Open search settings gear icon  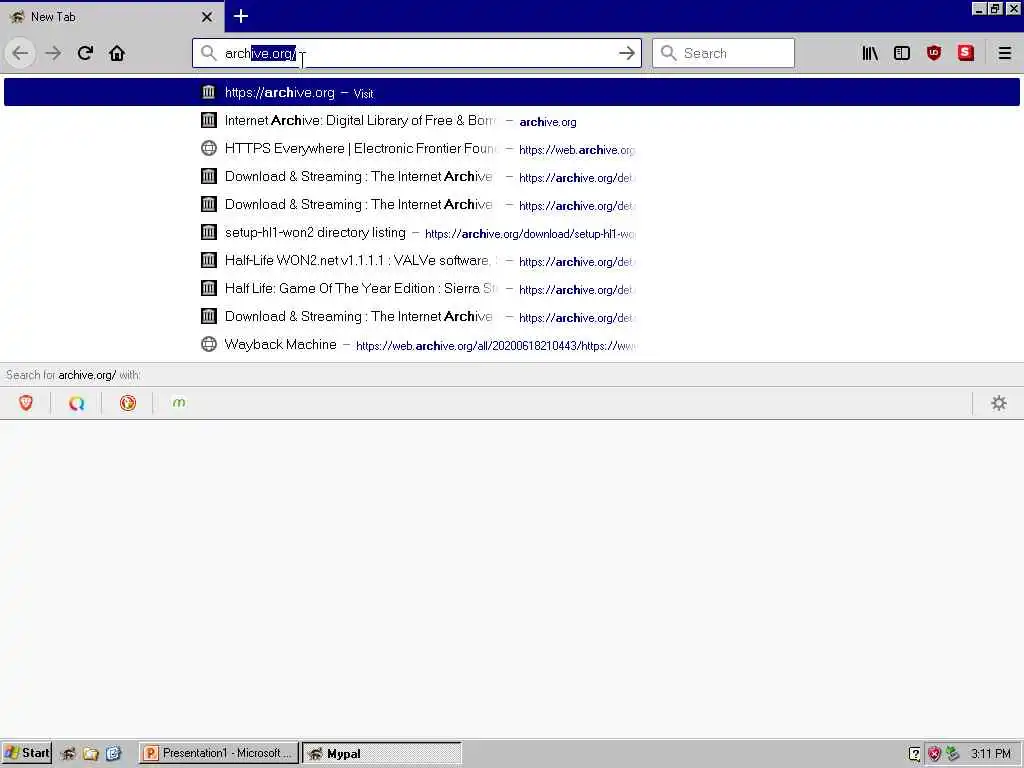(999, 403)
